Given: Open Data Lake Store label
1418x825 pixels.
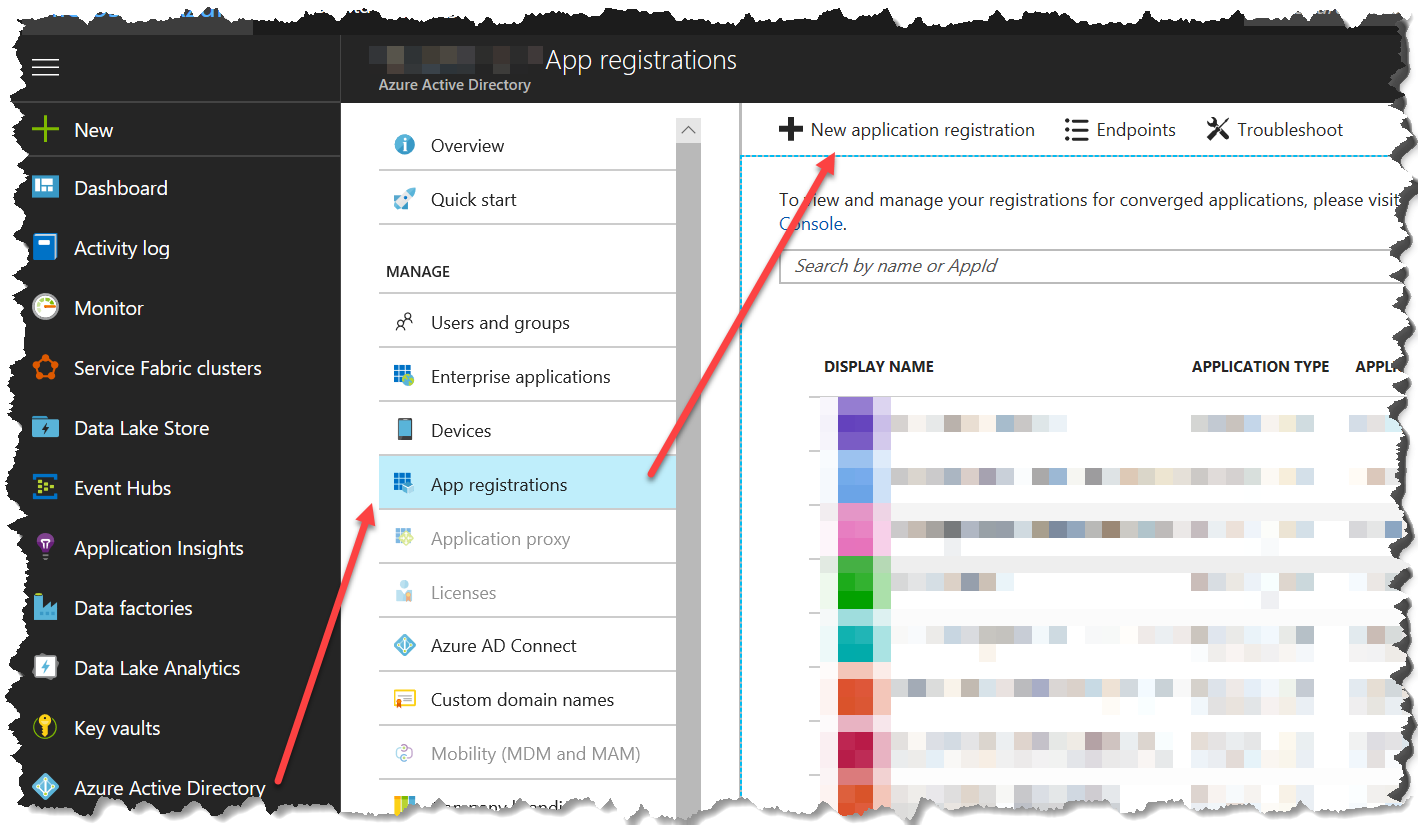Looking at the screenshot, I should [x=142, y=428].
